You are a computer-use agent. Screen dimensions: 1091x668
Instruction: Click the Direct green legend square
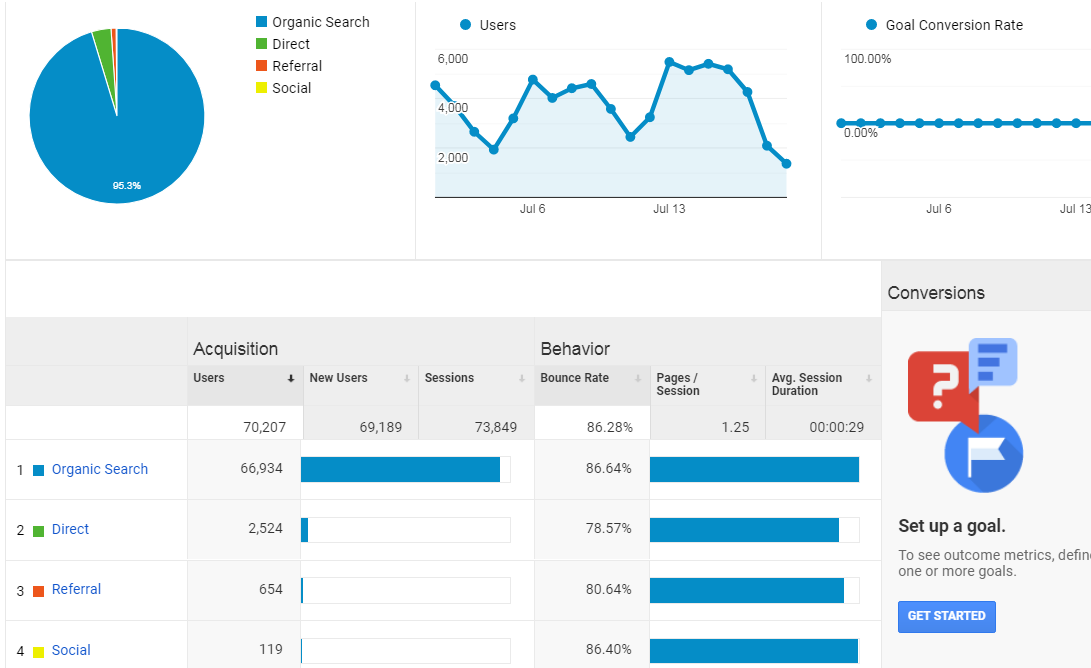pos(262,44)
